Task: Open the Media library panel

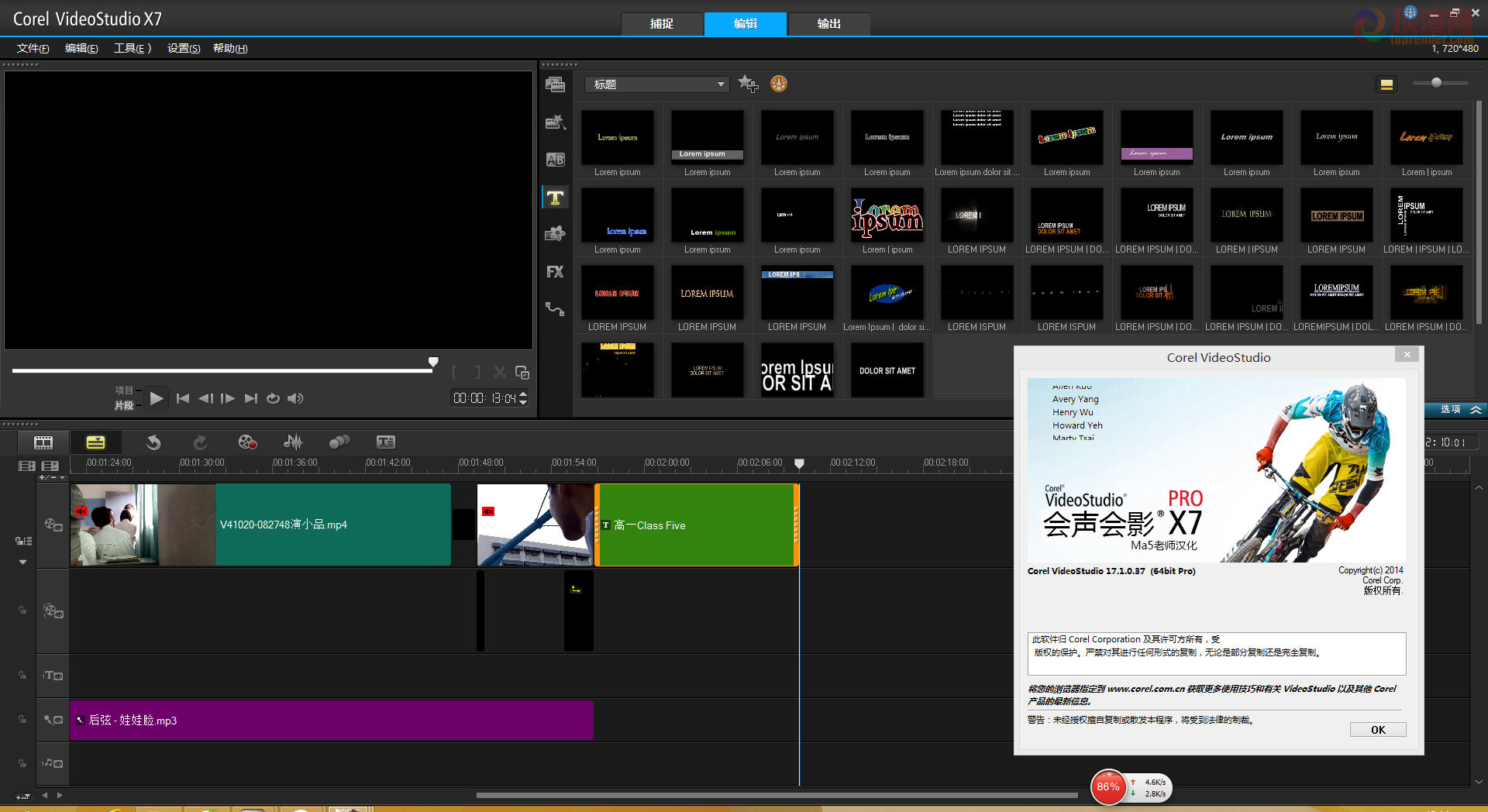Action: [x=555, y=84]
